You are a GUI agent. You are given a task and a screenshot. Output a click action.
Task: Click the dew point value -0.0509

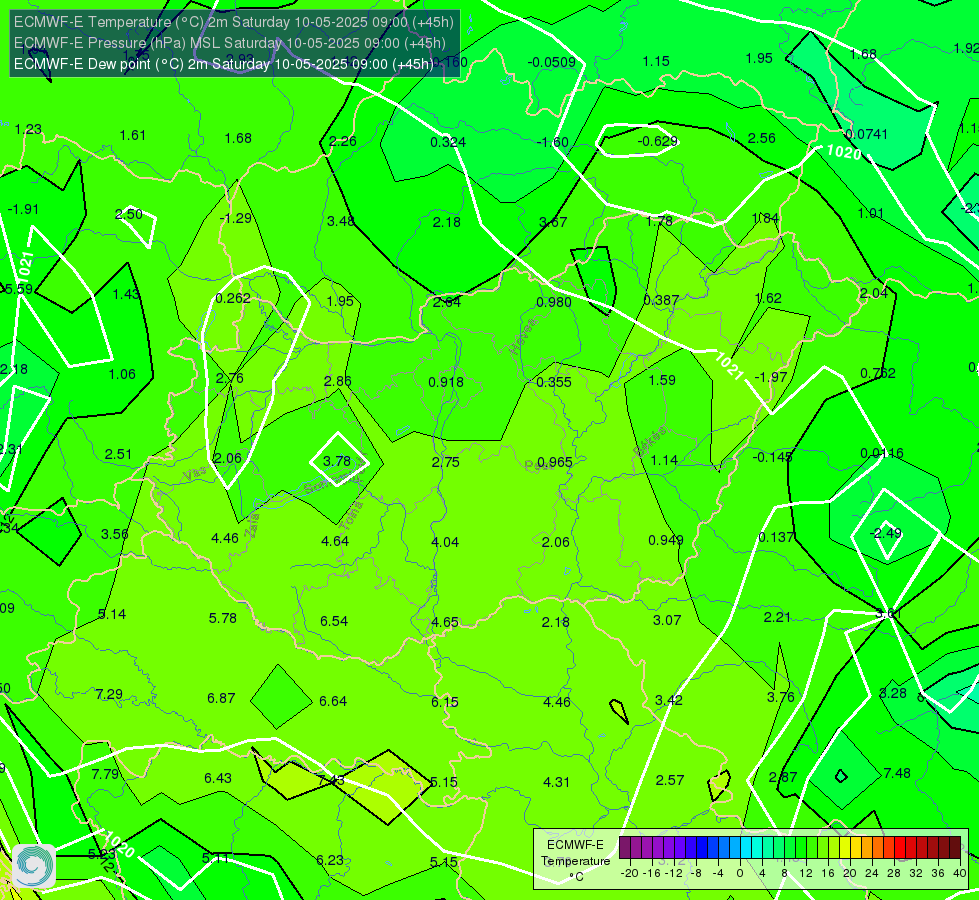pos(552,62)
